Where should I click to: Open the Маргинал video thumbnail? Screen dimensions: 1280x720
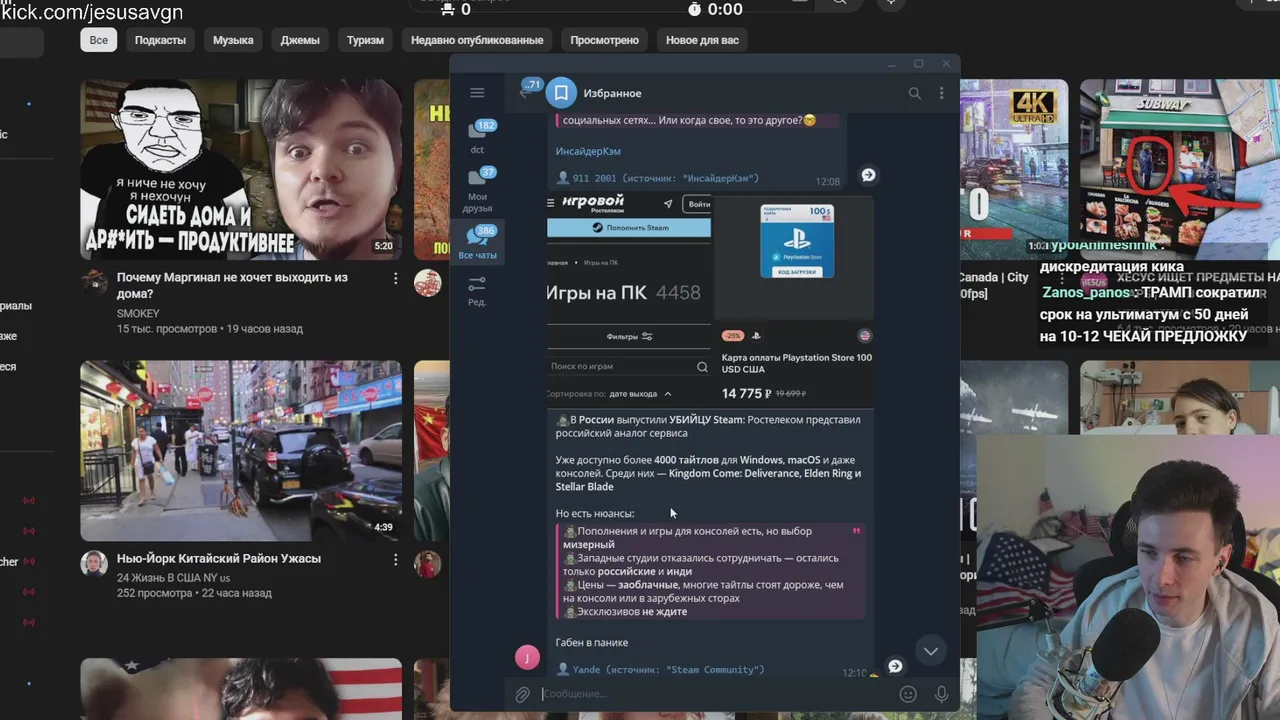click(x=241, y=170)
